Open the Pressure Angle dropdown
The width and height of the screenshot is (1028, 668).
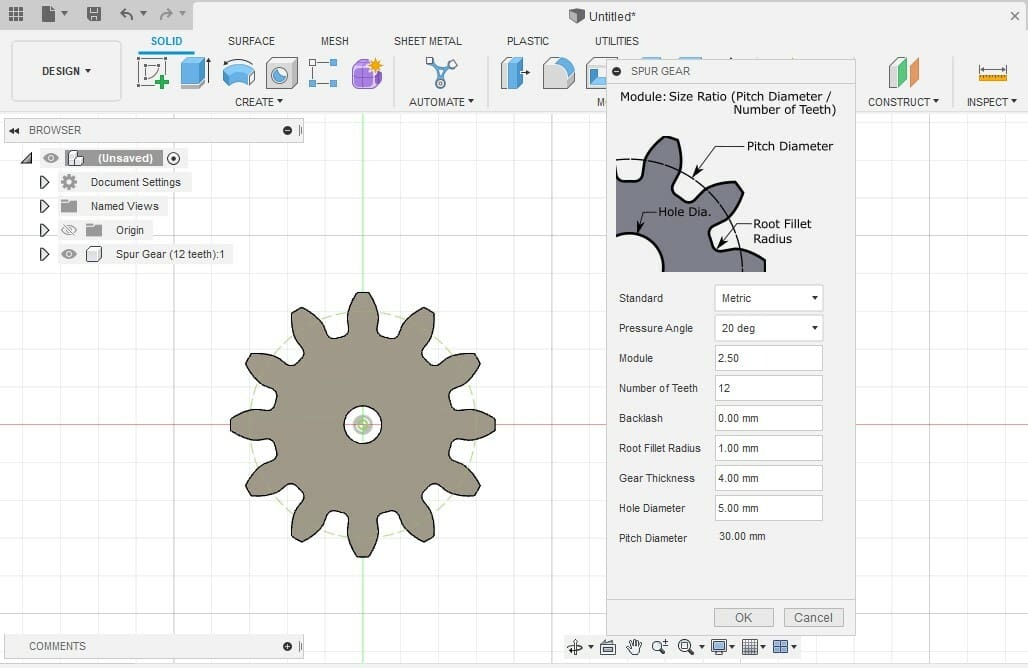(x=768, y=328)
